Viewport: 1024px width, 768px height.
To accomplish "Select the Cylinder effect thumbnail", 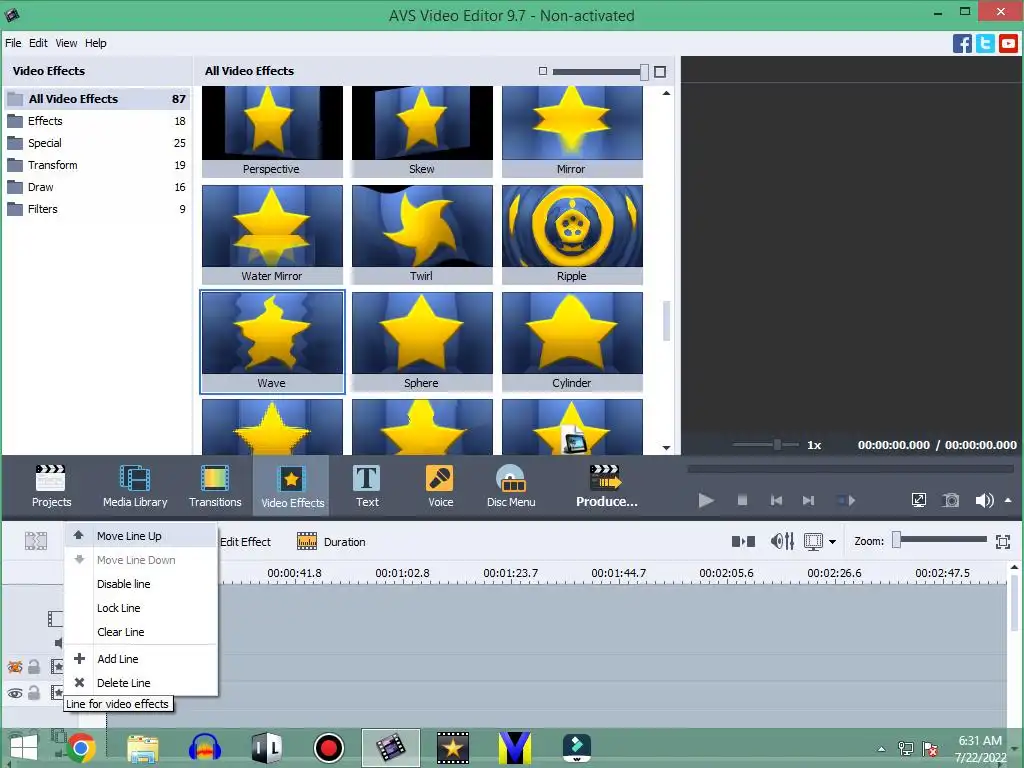I will pyautogui.click(x=572, y=342).
